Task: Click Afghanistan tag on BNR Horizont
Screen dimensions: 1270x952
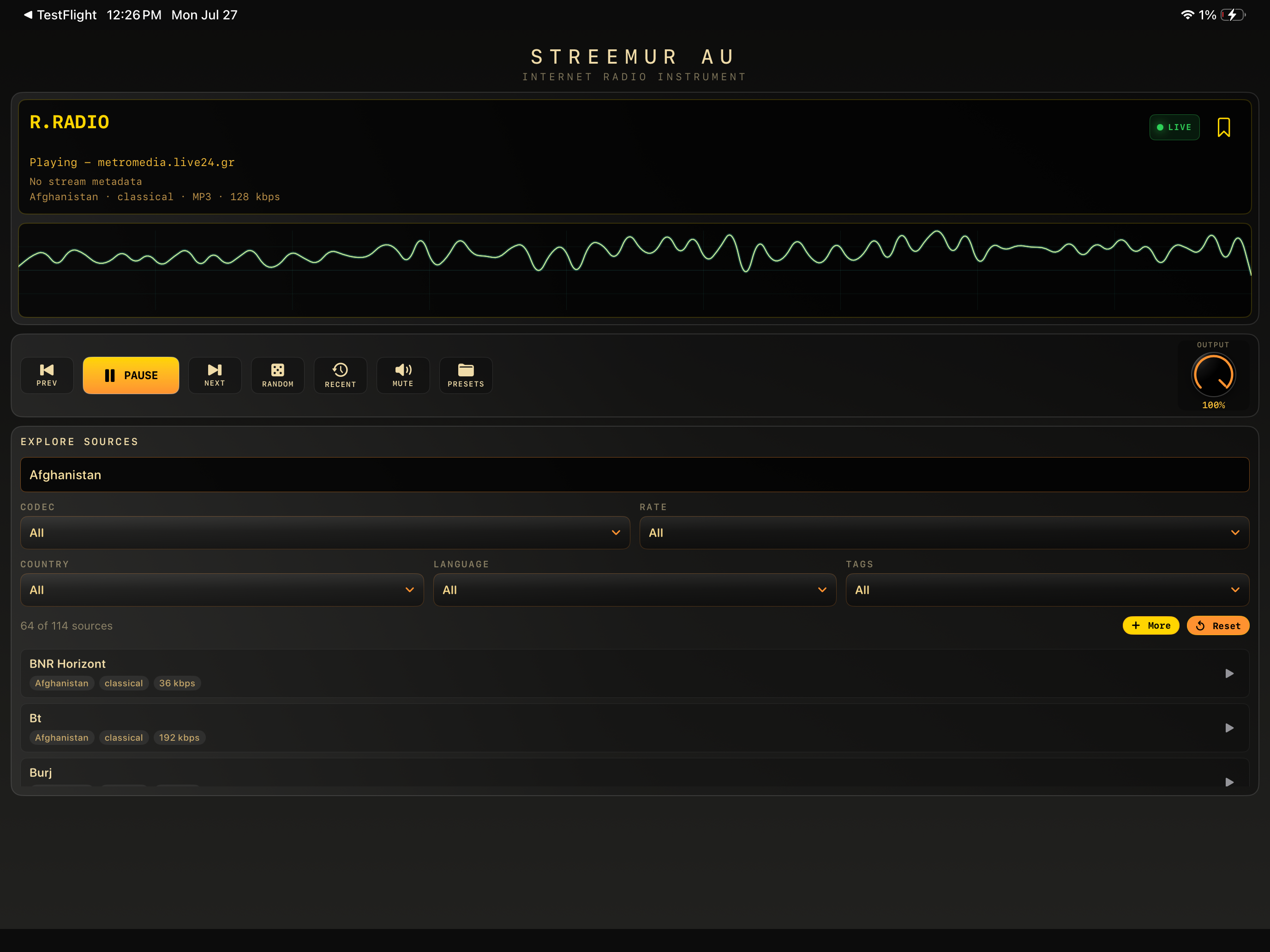Action: (x=62, y=683)
